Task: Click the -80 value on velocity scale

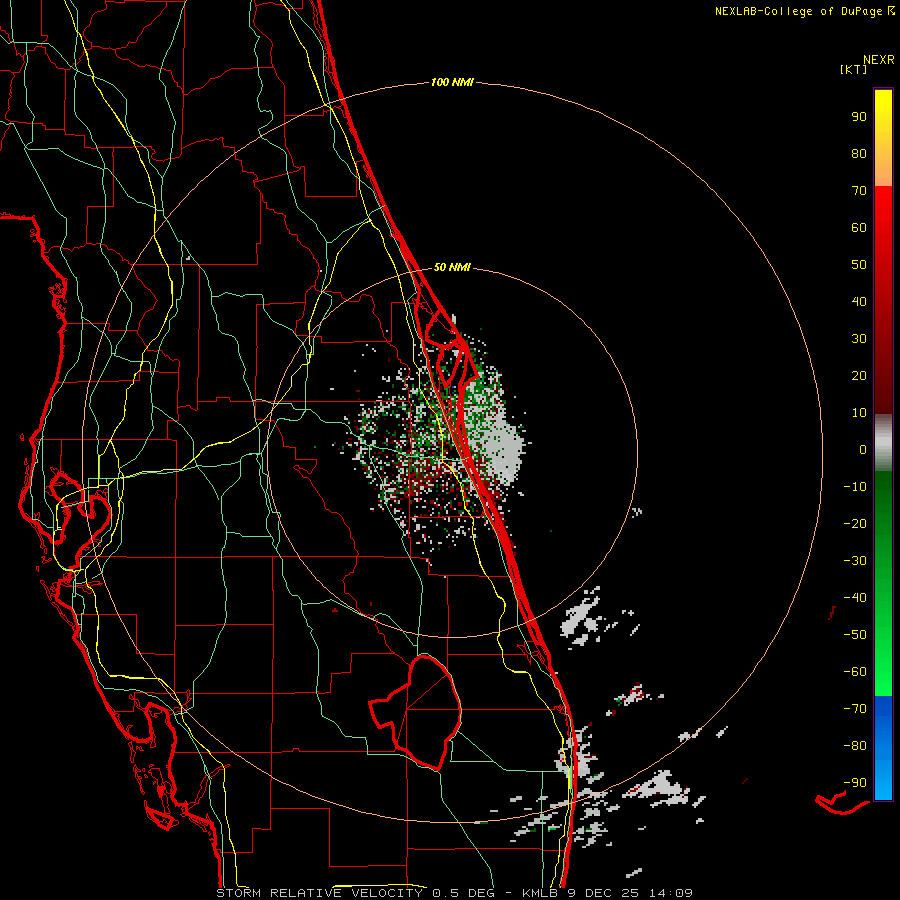Action: click(855, 746)
